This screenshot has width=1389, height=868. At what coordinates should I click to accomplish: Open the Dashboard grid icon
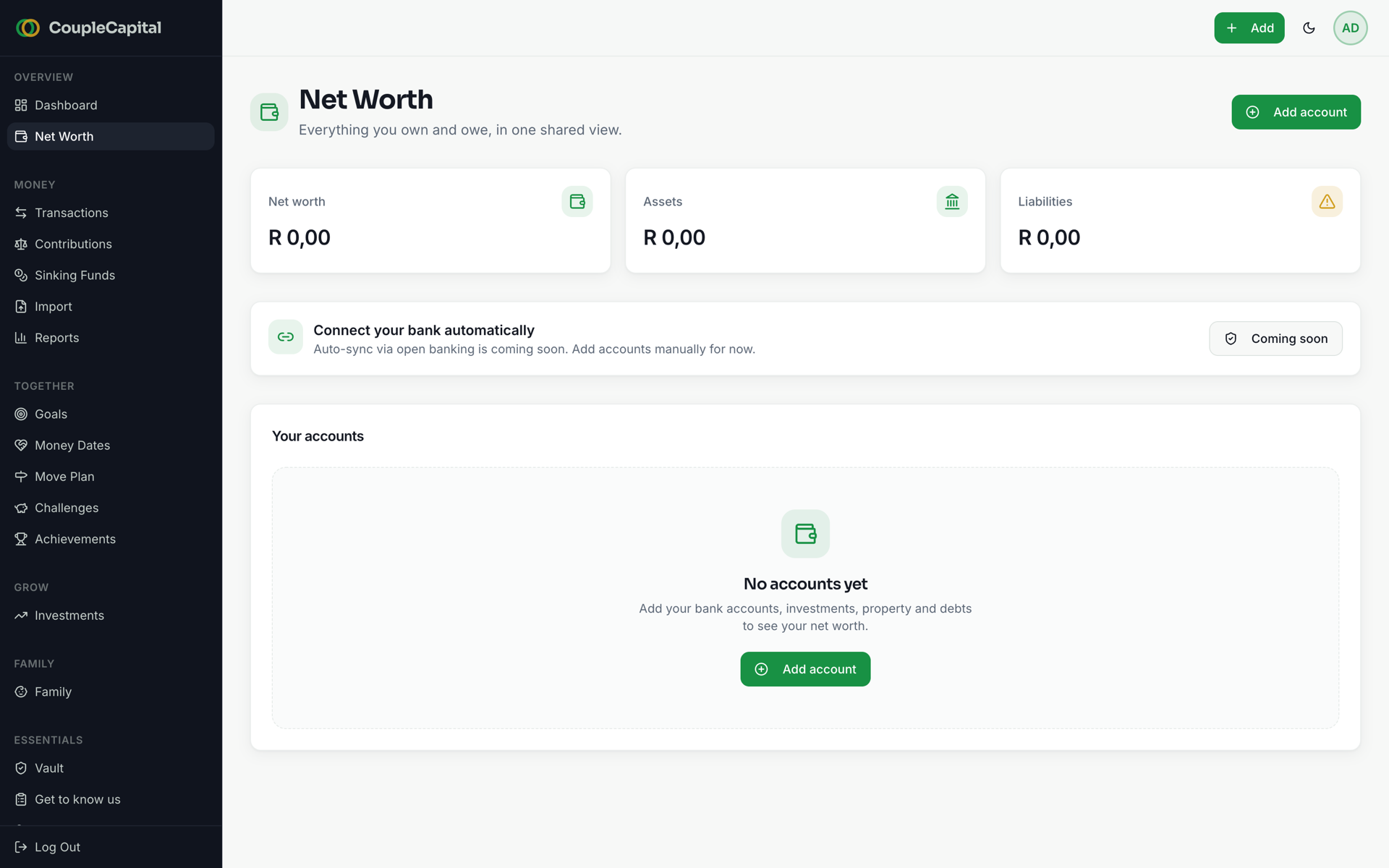(21, 105)
